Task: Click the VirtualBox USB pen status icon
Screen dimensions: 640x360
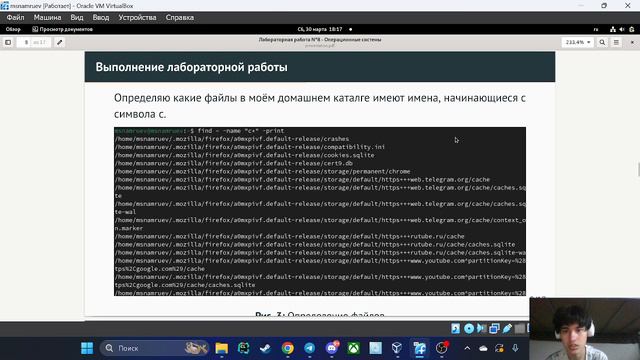Action: 507,328
